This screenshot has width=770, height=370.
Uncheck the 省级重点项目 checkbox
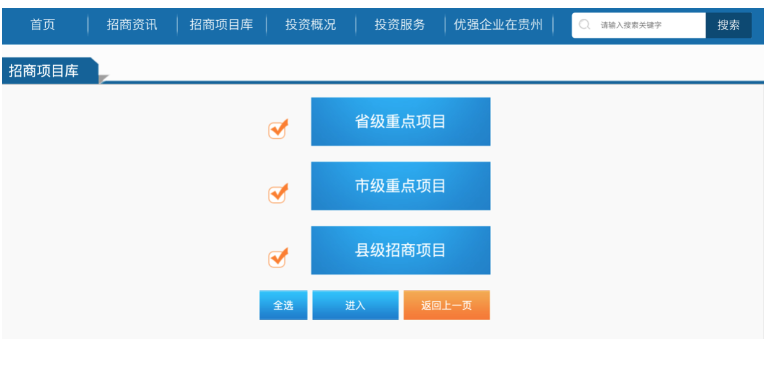click(277, 130)
